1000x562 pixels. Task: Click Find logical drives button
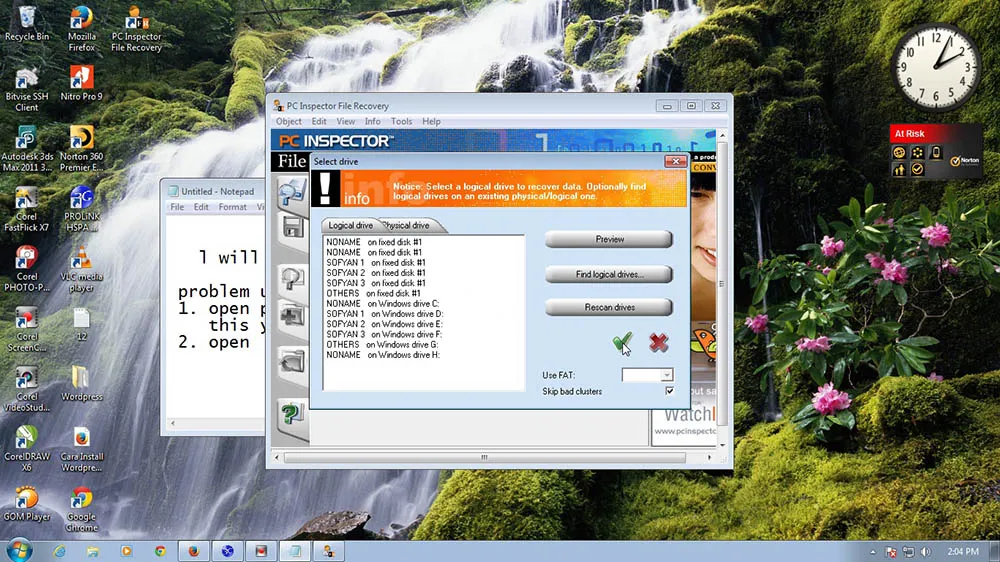[608, 274]
